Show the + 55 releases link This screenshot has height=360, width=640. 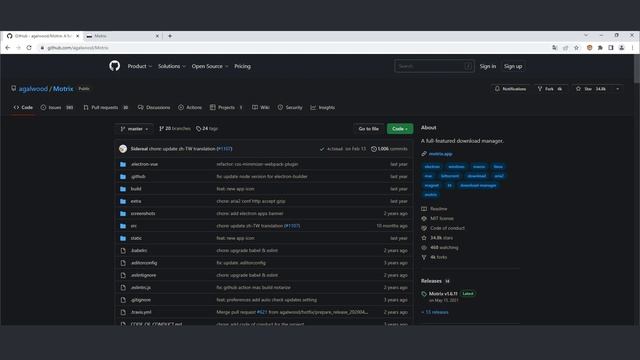435,312
